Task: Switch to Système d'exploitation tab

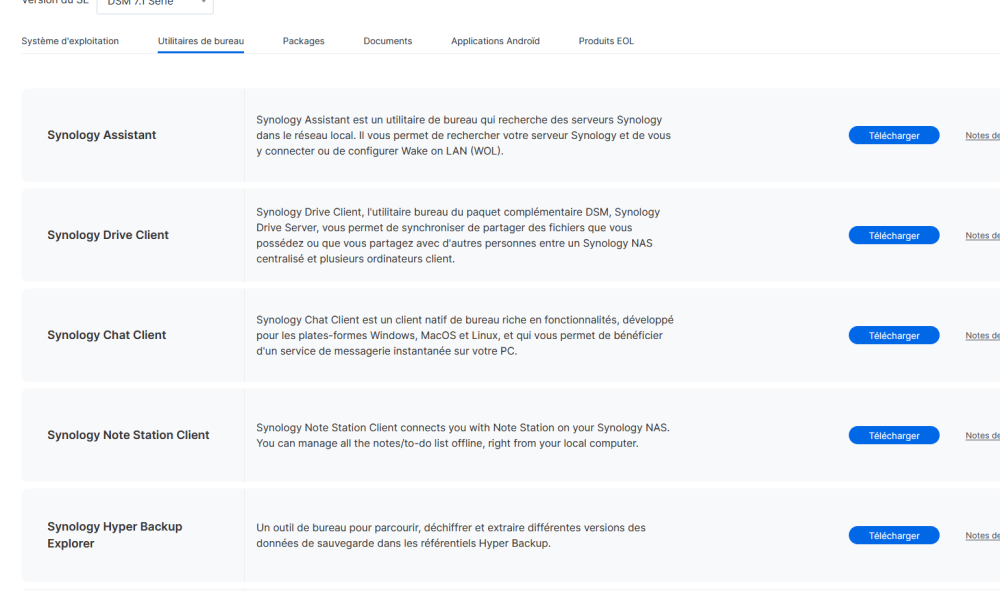Action: pos(70,41)
